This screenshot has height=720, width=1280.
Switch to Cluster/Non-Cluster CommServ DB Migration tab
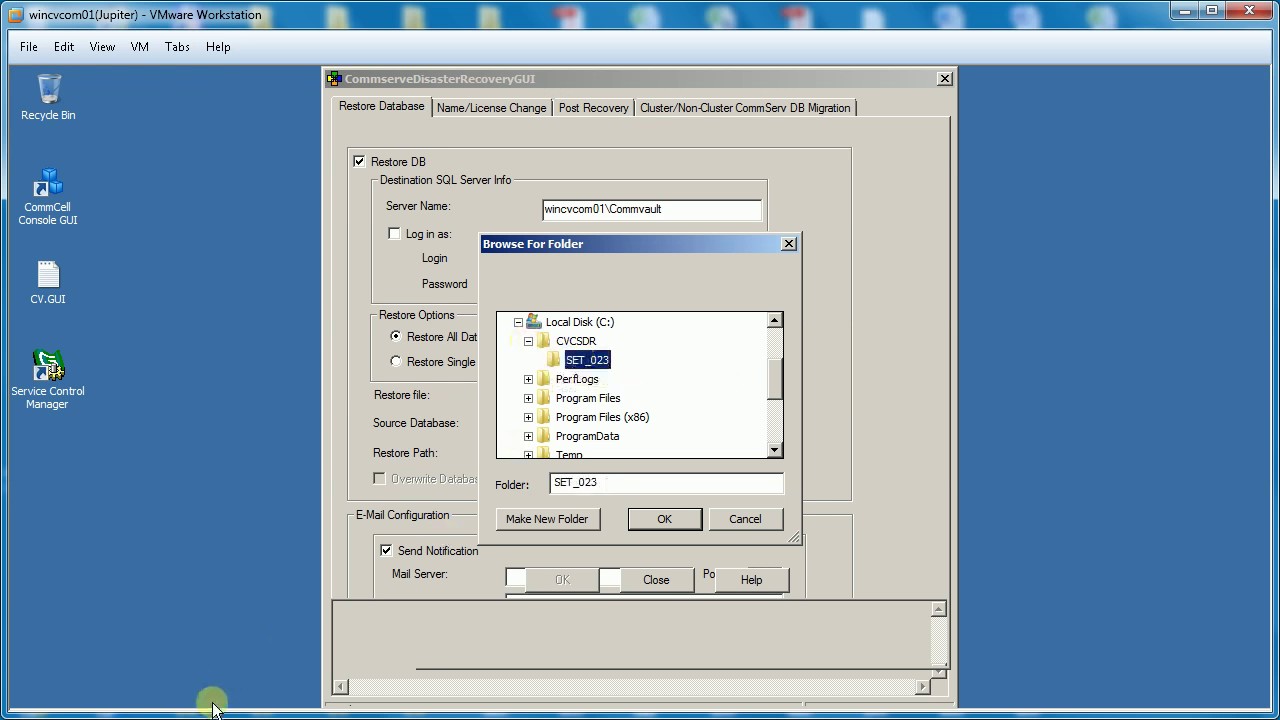[745, 108]
